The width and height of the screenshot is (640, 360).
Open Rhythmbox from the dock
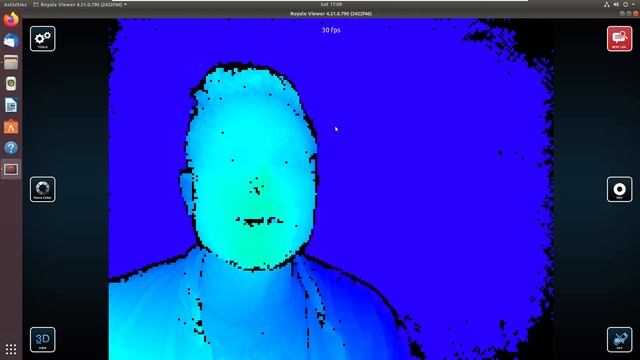click(11, 84)
